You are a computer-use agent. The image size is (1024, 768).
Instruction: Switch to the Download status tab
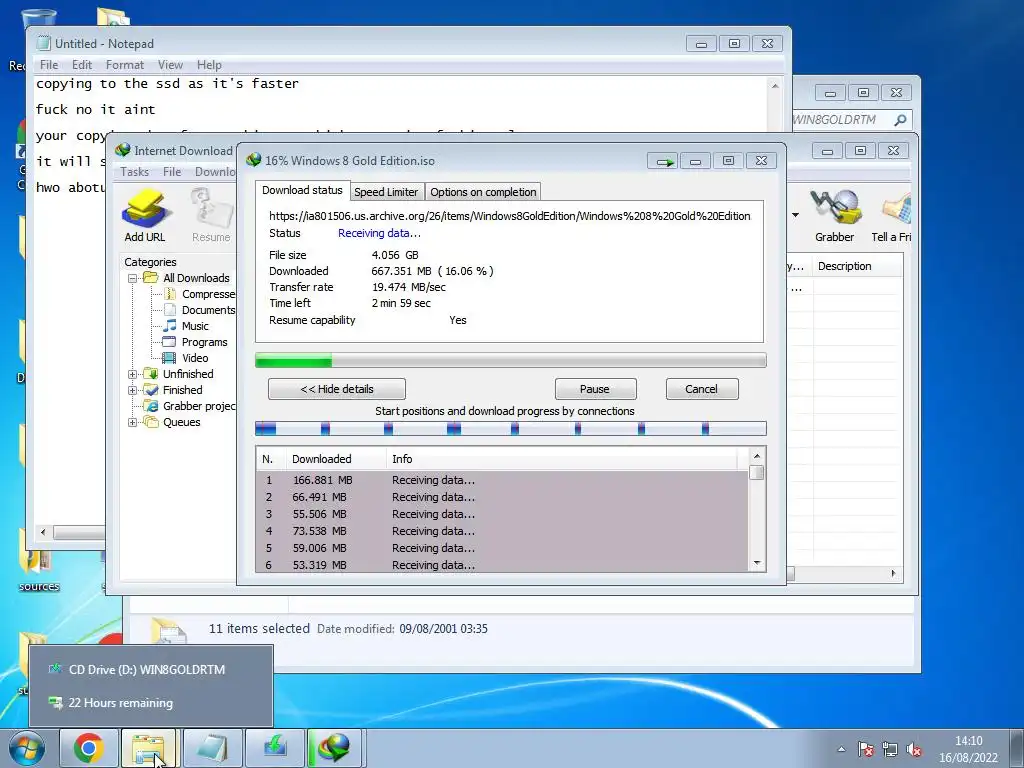tap(302, 190)
